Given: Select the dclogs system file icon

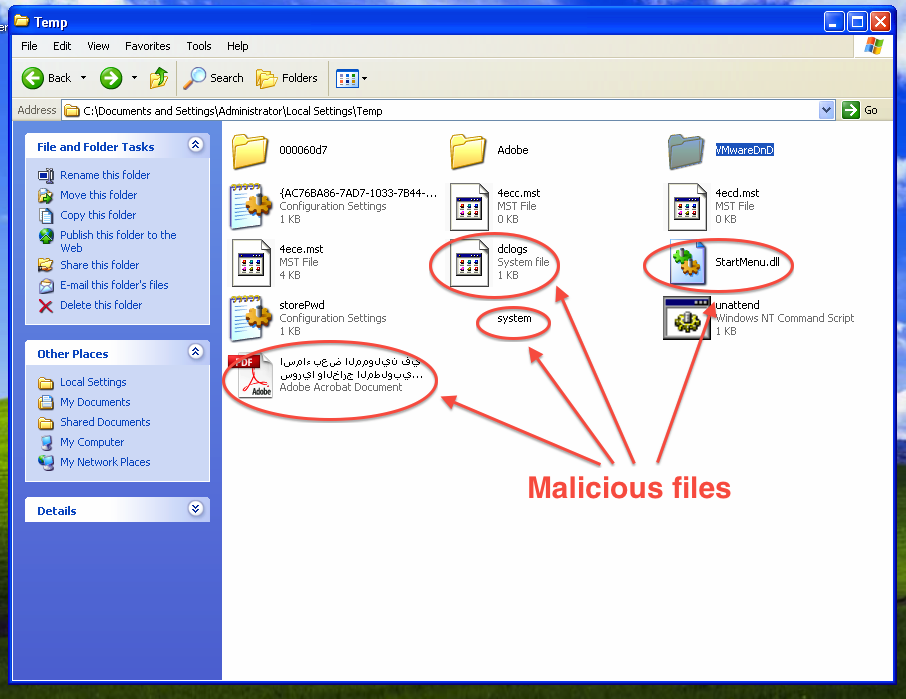Looking at the screenshot, I should pos(469,263).
